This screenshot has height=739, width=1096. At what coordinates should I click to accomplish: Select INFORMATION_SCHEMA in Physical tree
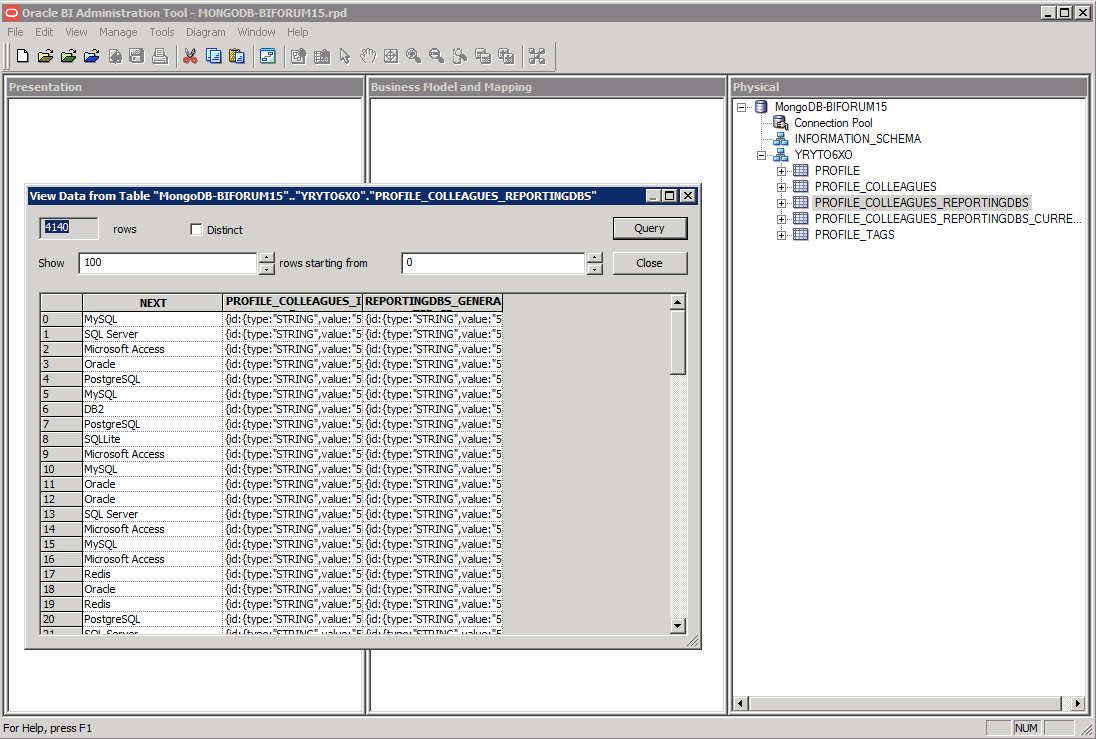coord(857,139)
